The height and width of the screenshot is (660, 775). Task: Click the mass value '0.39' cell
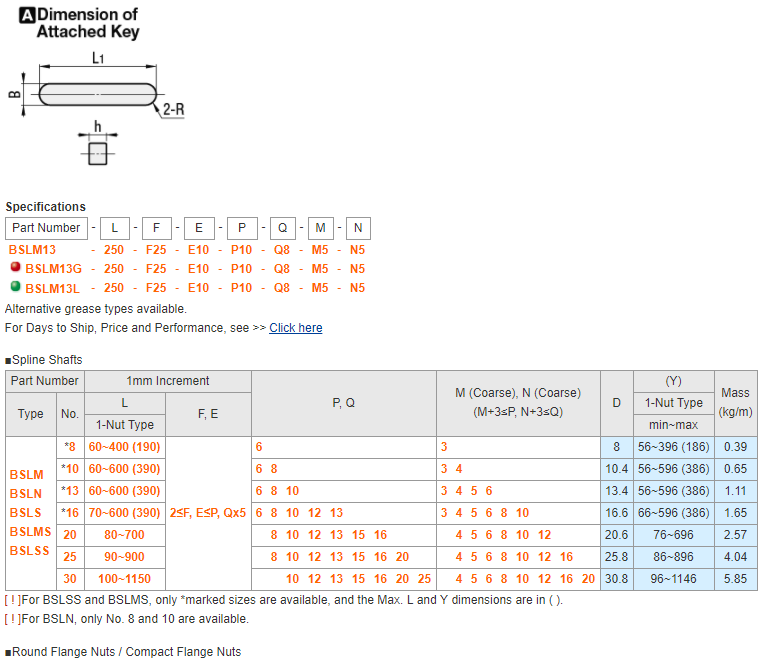click(736, 447)
